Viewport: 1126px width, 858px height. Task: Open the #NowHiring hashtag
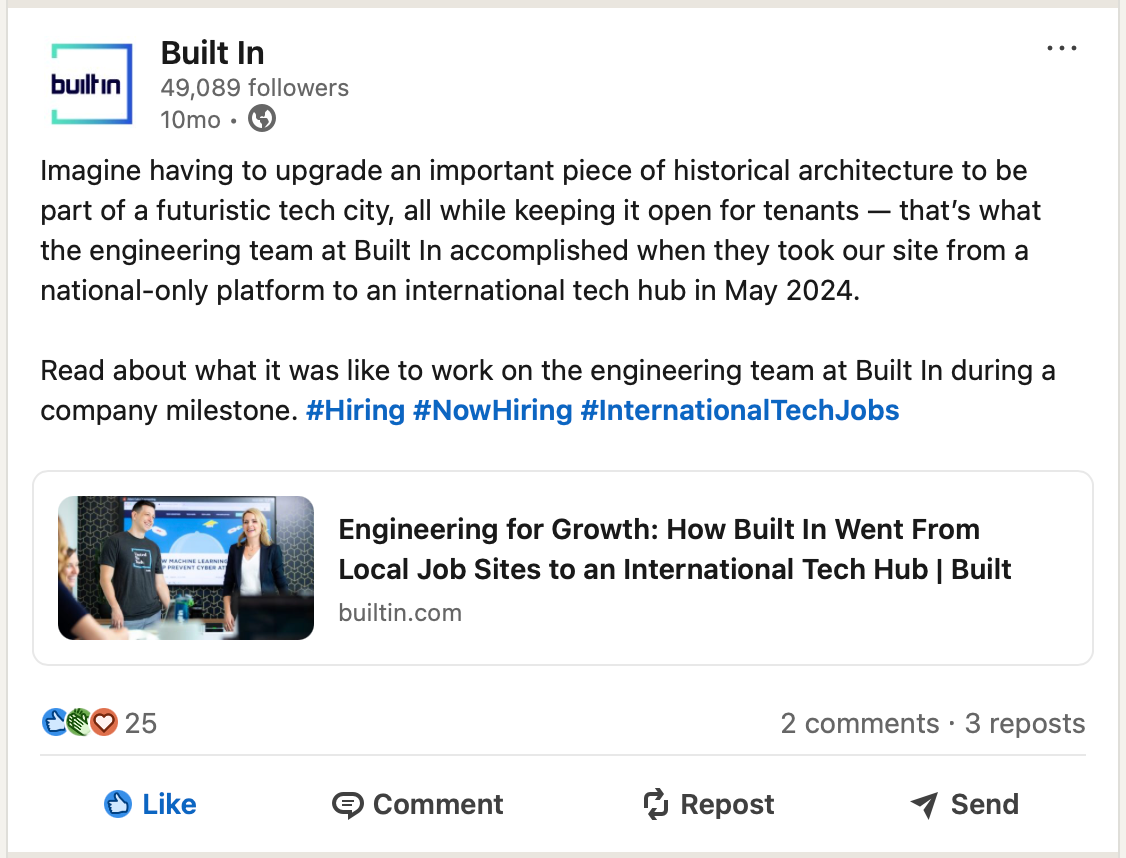pyautogui.click(x=493, y=411)
